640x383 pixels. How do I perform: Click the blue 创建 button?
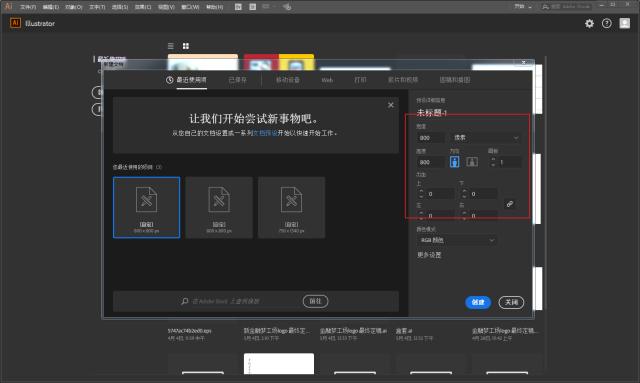click(x=478, y=302)
